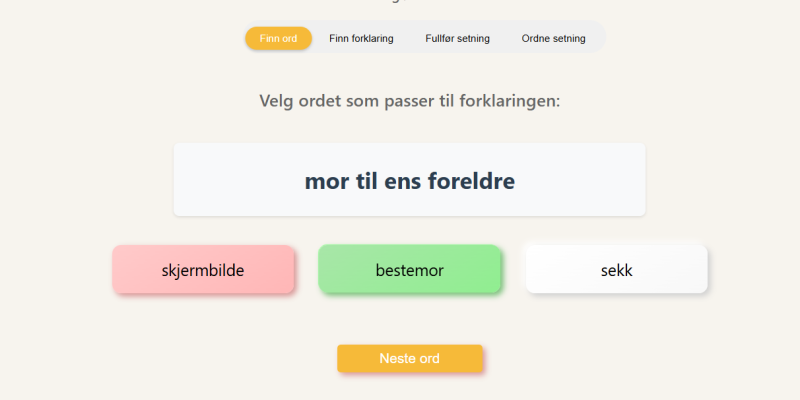Click the red-highlighted wrong answer option
Screen dimensions: 800x400
(x=203, y=270)
